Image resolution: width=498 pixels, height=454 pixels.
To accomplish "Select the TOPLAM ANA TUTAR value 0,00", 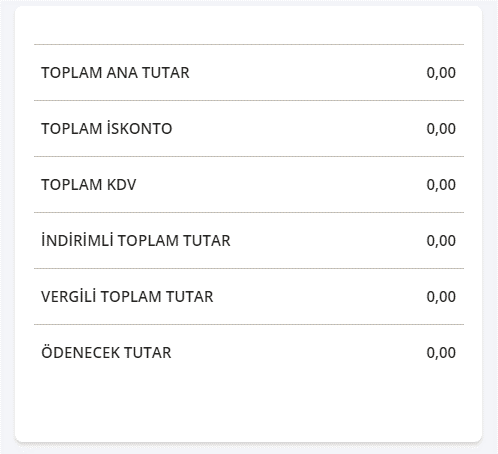I will pos(441,73).
